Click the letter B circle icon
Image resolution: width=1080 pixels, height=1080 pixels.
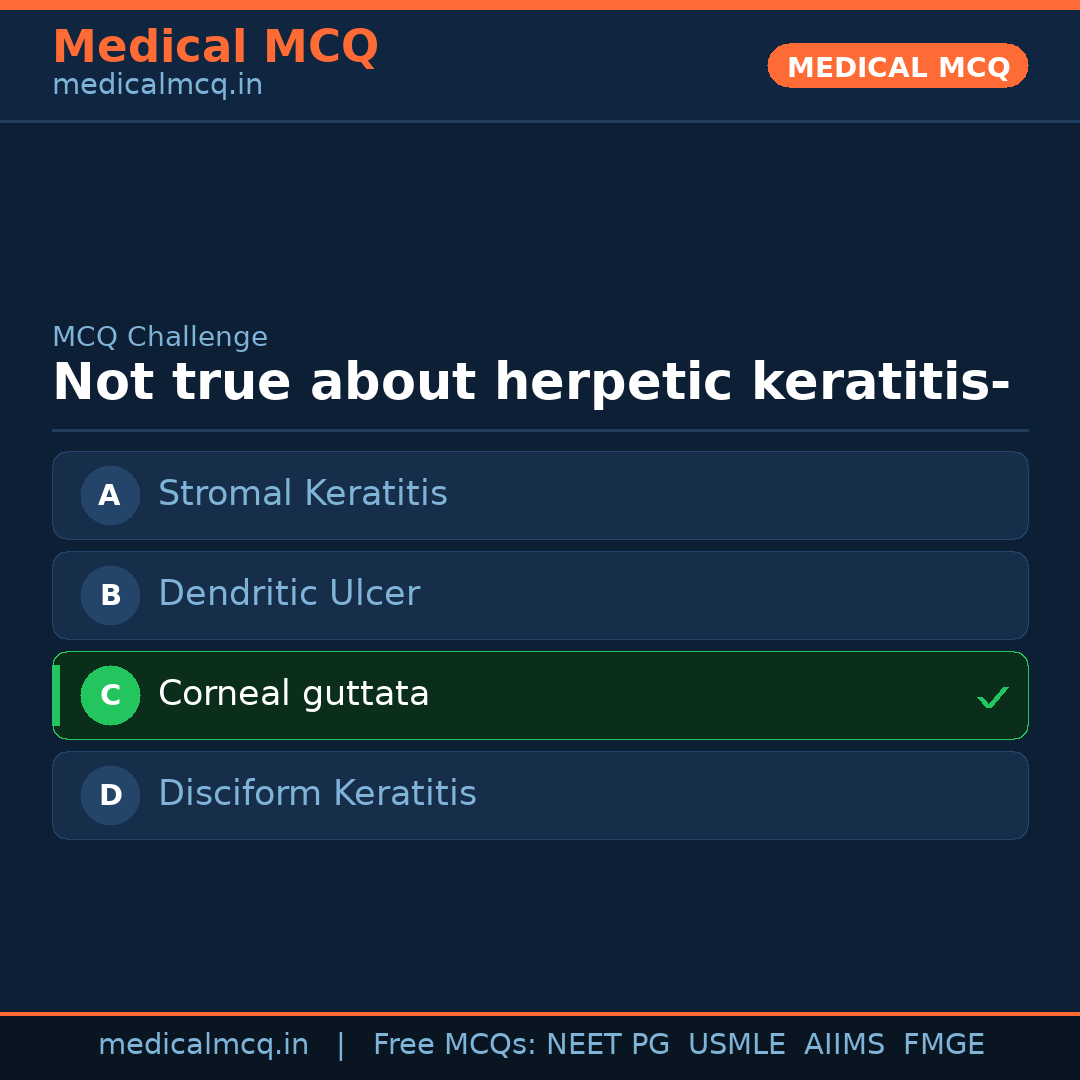(110, 595)
